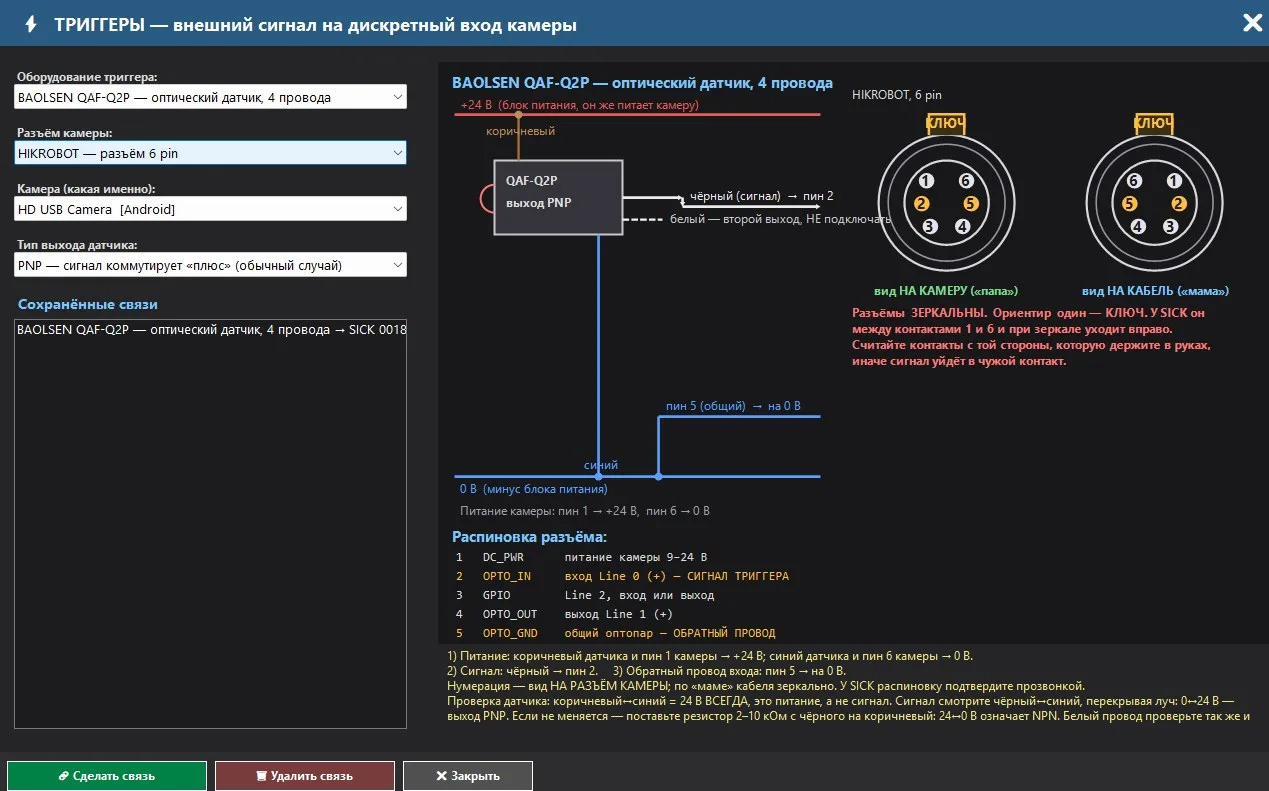The height and width of the screenshot is (791, 1269).
Task: Close the dialog with the top-right X
Action: 1251,23
